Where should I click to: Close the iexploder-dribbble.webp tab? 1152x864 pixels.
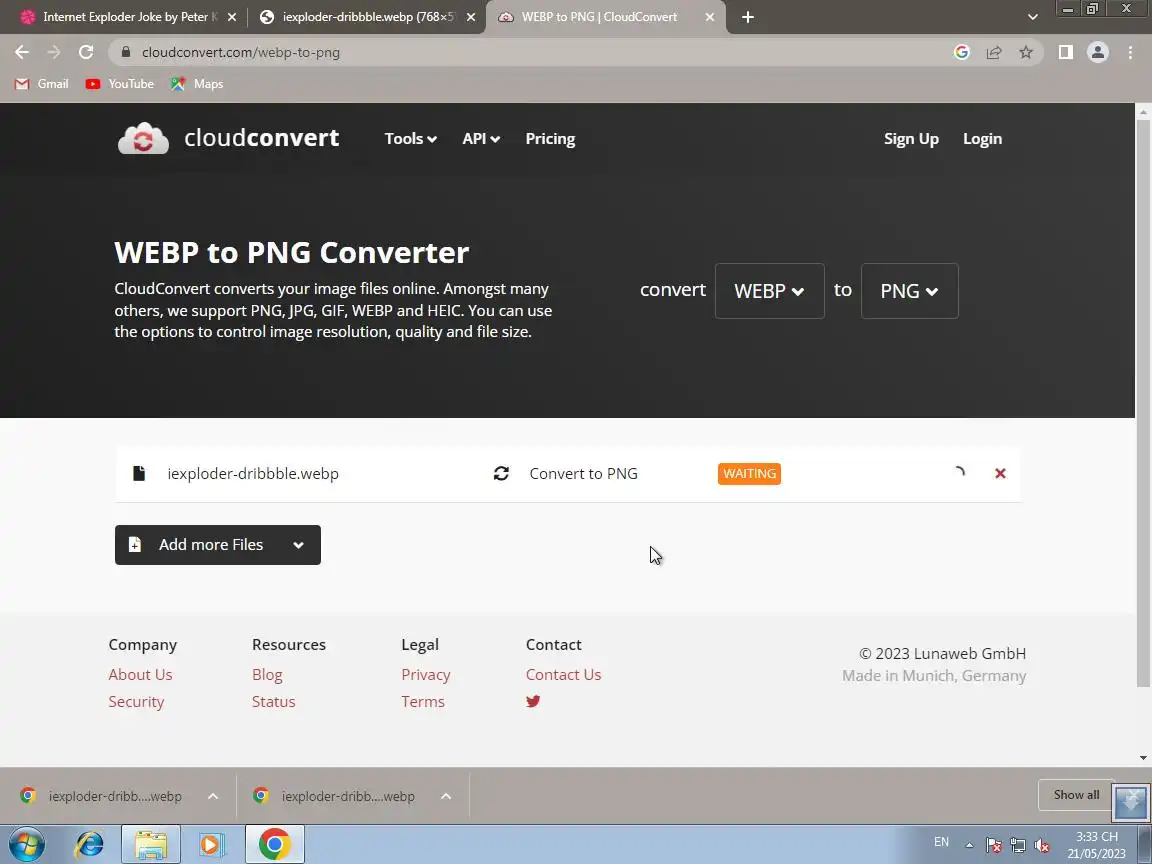[x=471, y=17]
